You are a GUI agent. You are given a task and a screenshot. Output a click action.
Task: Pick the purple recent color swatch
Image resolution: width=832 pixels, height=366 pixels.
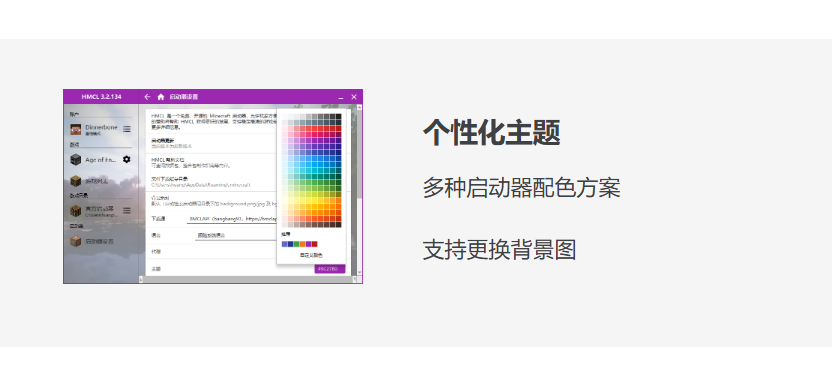tap(309, 244)
